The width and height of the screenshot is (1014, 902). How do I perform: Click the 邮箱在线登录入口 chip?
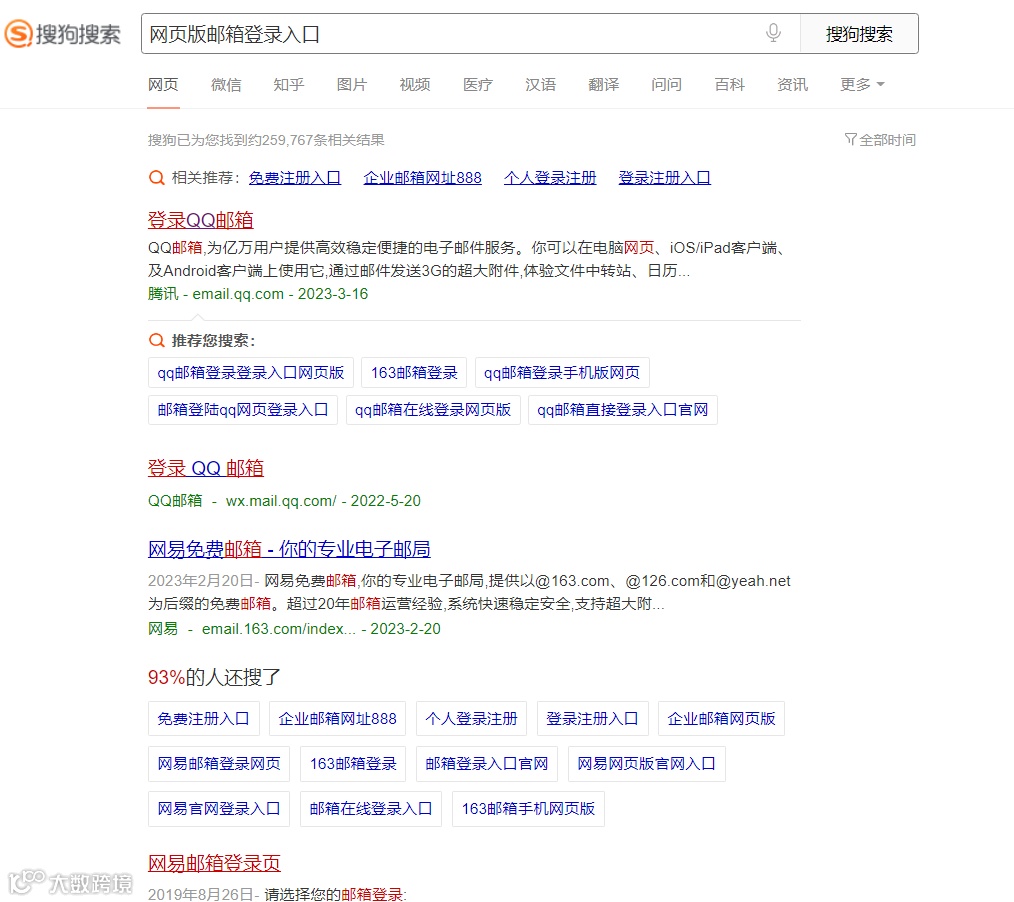tap(371, 809)
